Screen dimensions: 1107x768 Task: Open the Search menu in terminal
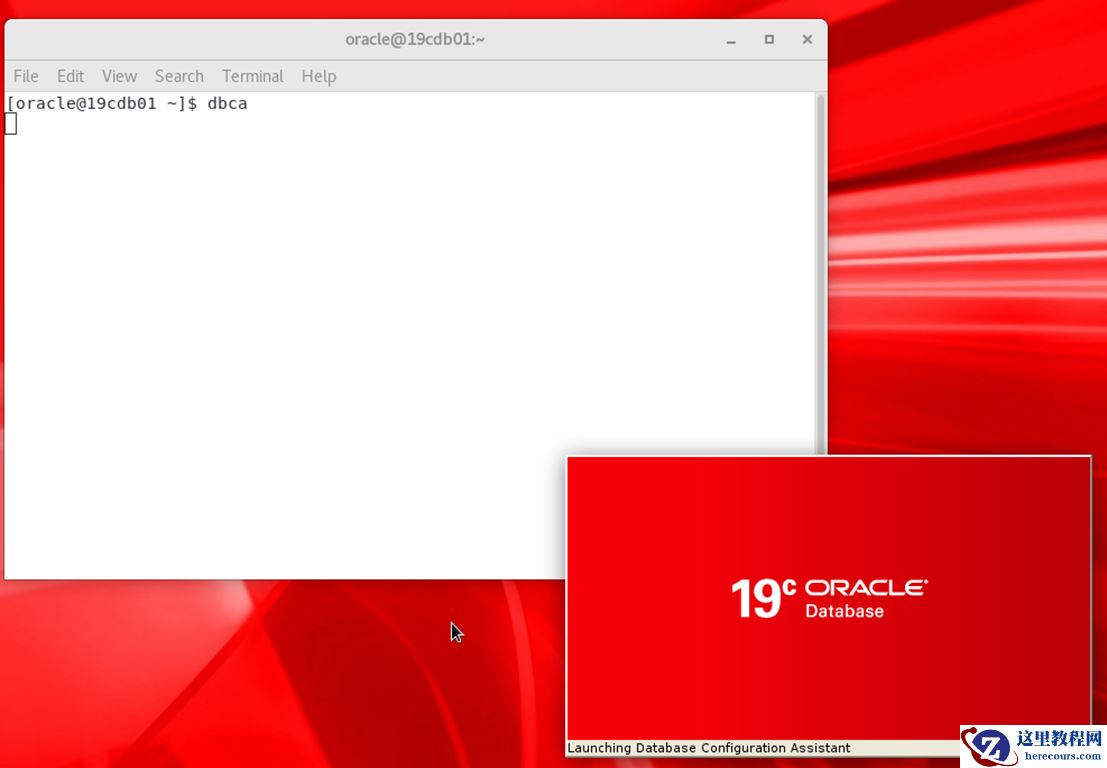(x=179, y=76)
